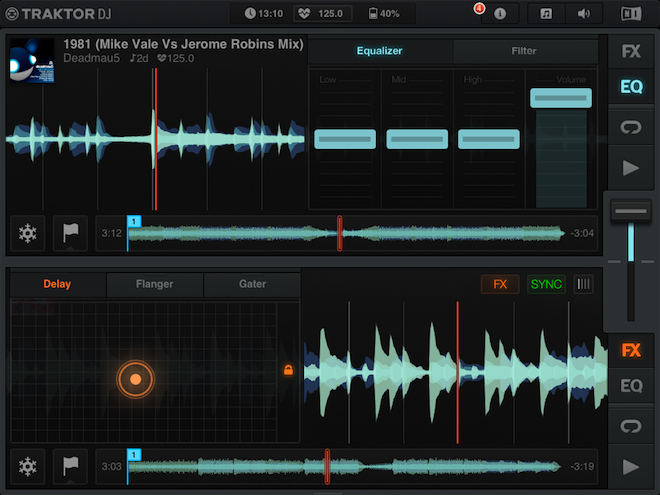
Task: Play the bottom deck track
Action: (631, 466)
